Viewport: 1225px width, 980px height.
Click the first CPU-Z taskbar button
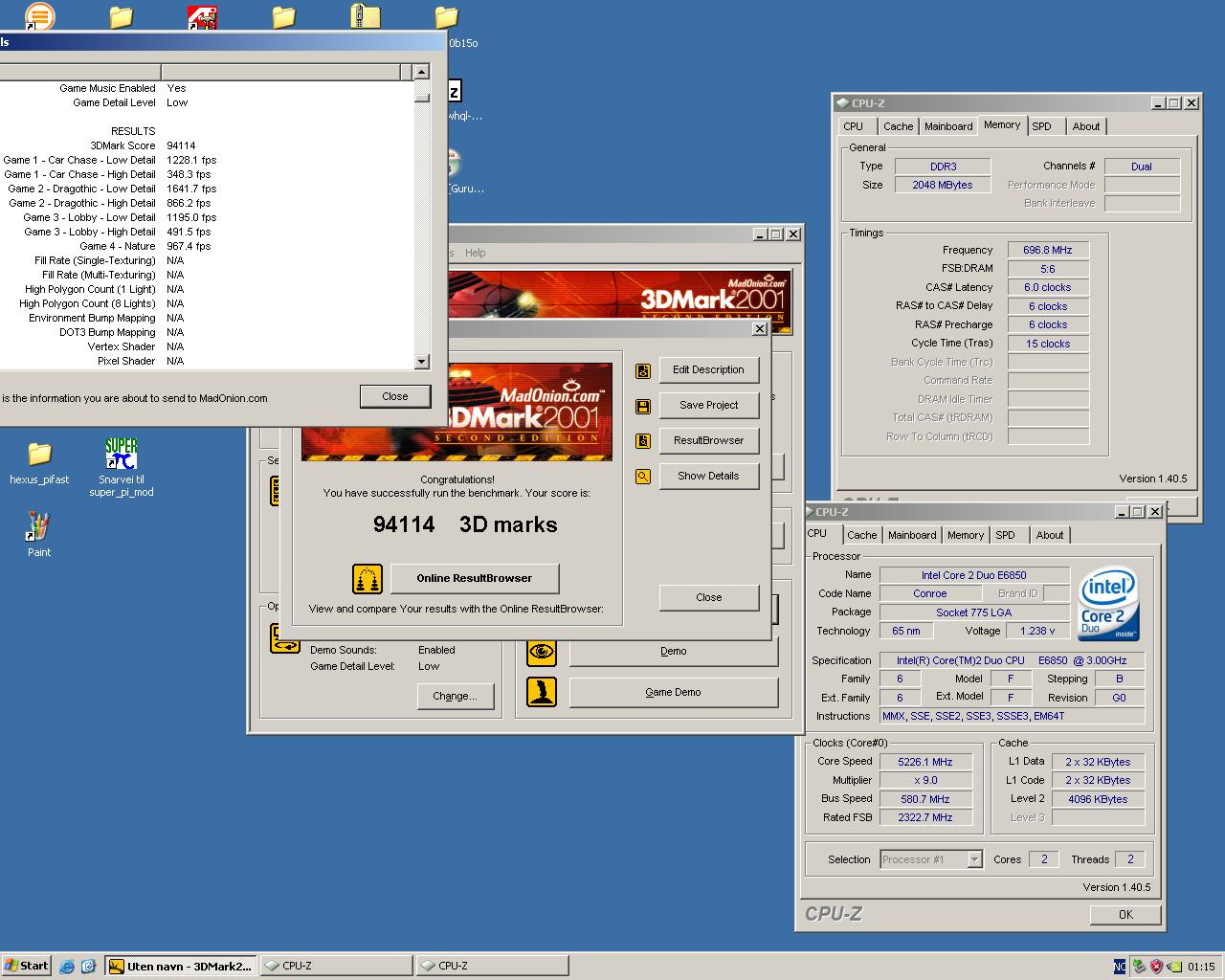coord(336,967)
